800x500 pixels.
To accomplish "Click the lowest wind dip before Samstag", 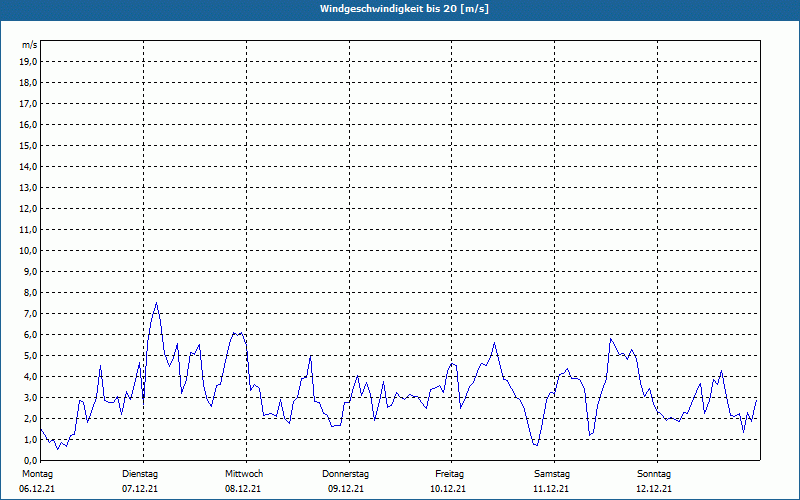I will [x=537, y=445].
